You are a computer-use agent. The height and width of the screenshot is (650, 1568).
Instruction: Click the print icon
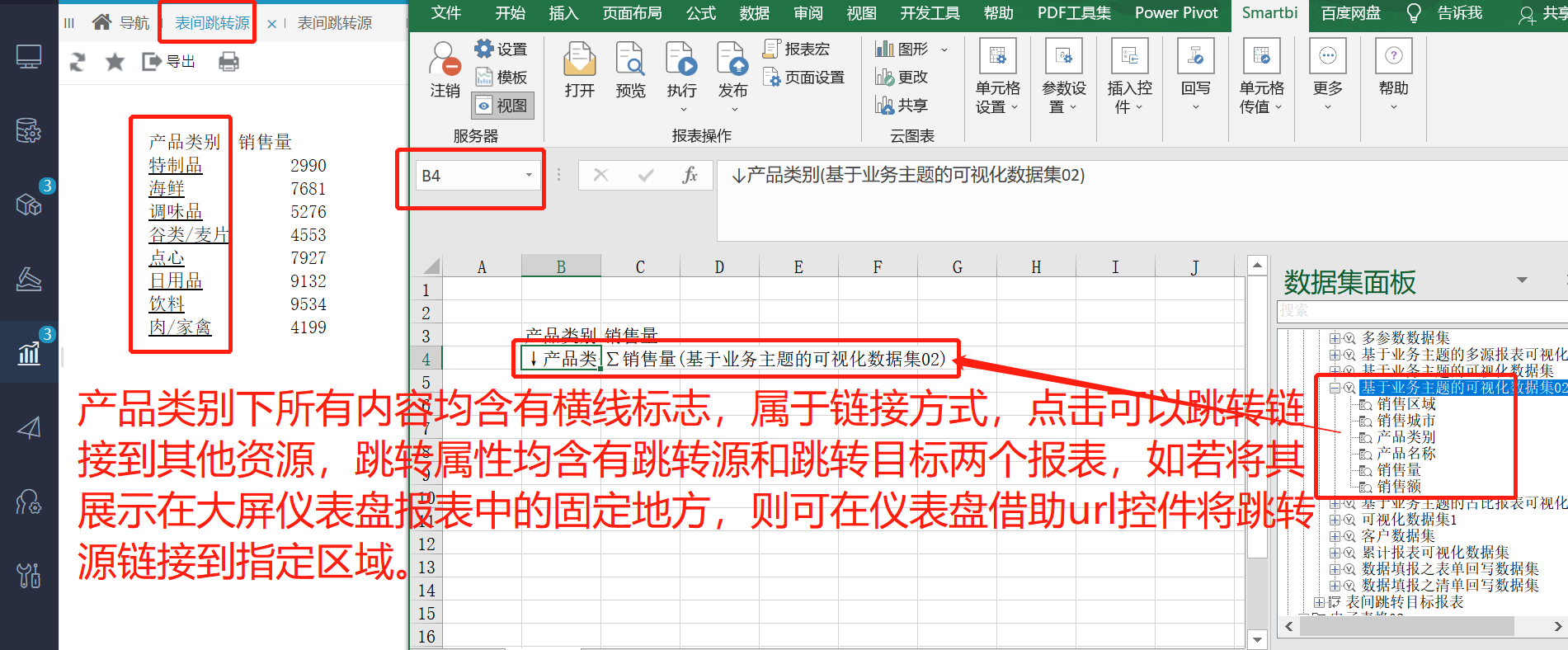click(228, 61)
